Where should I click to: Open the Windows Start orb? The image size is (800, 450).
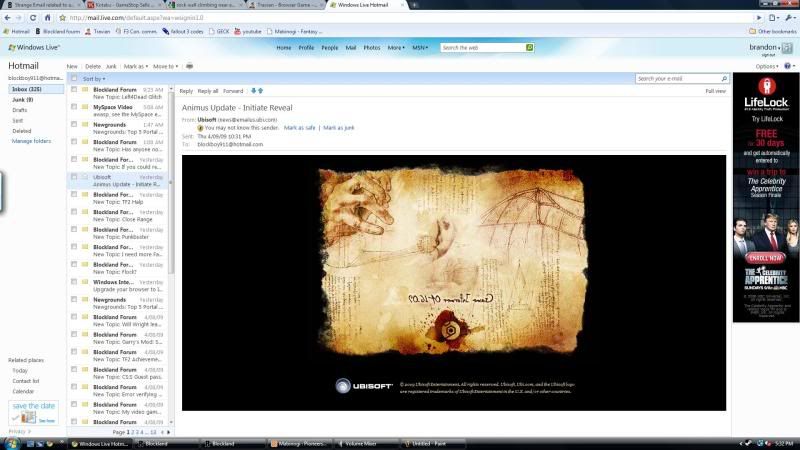11,443
